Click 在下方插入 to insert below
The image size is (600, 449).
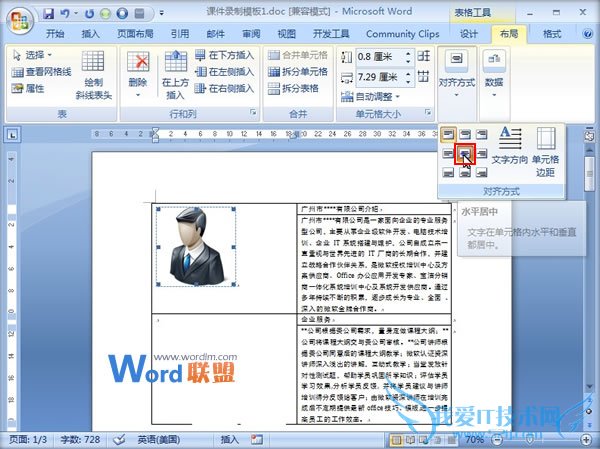pyautogui.click(x=224, y=55)
